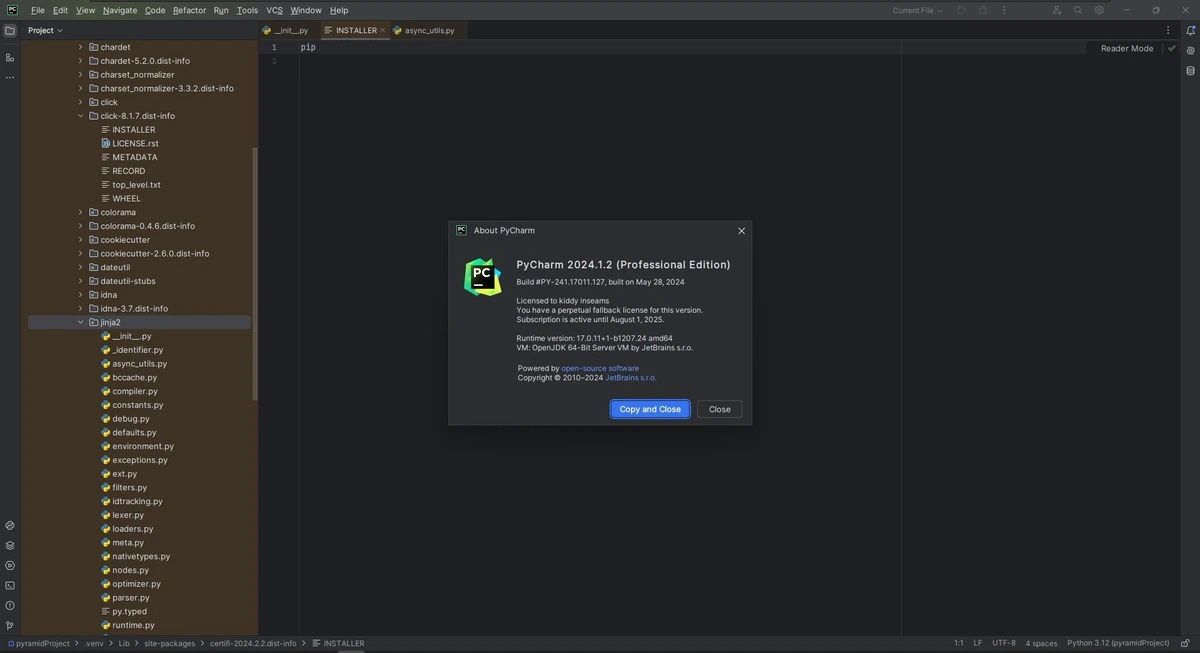Expand the dateutil folder
The width and height of the screenshot is (1200, 653).
pos(81,267)
